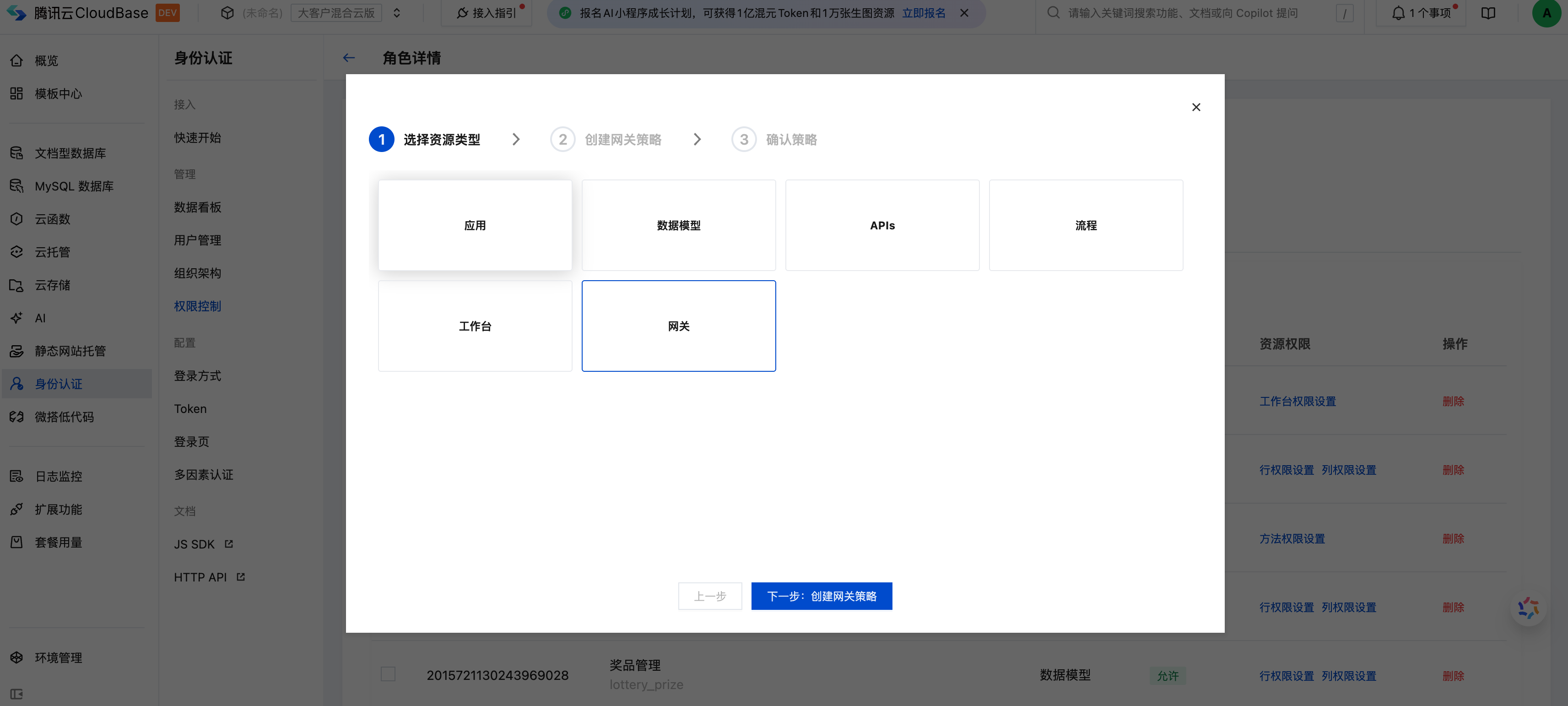Dismiss the AI小程序成长计划 banner
Screen dimensions: 1568x706
(x=964, y=13)
